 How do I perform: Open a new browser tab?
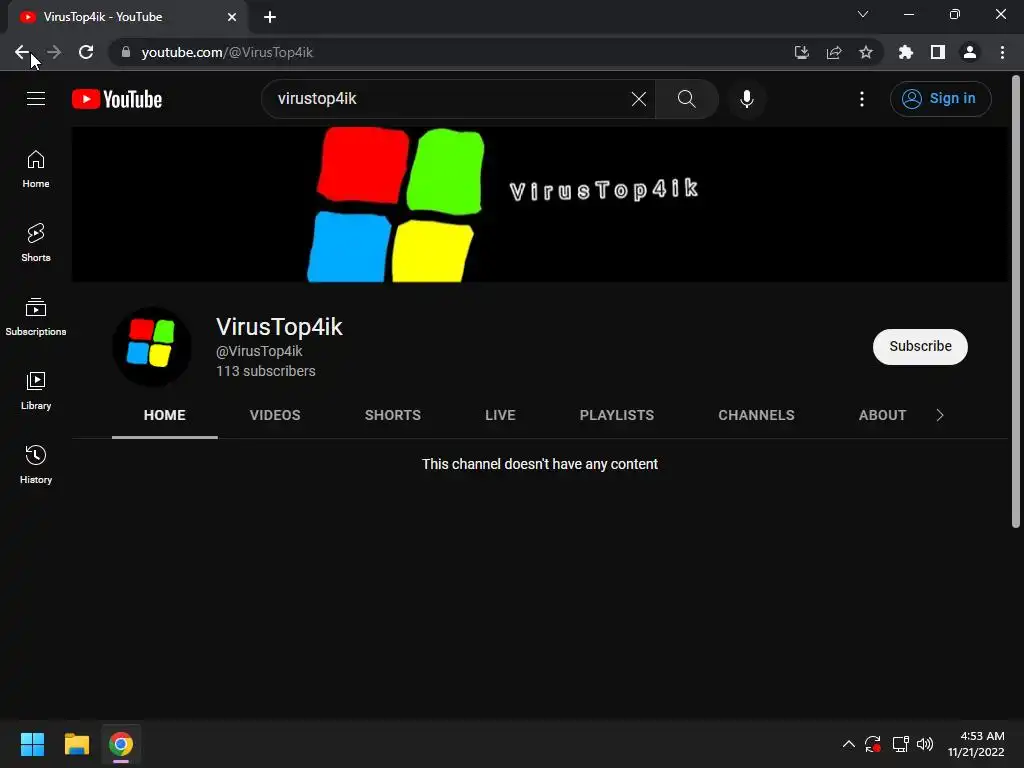click(270, 17)
